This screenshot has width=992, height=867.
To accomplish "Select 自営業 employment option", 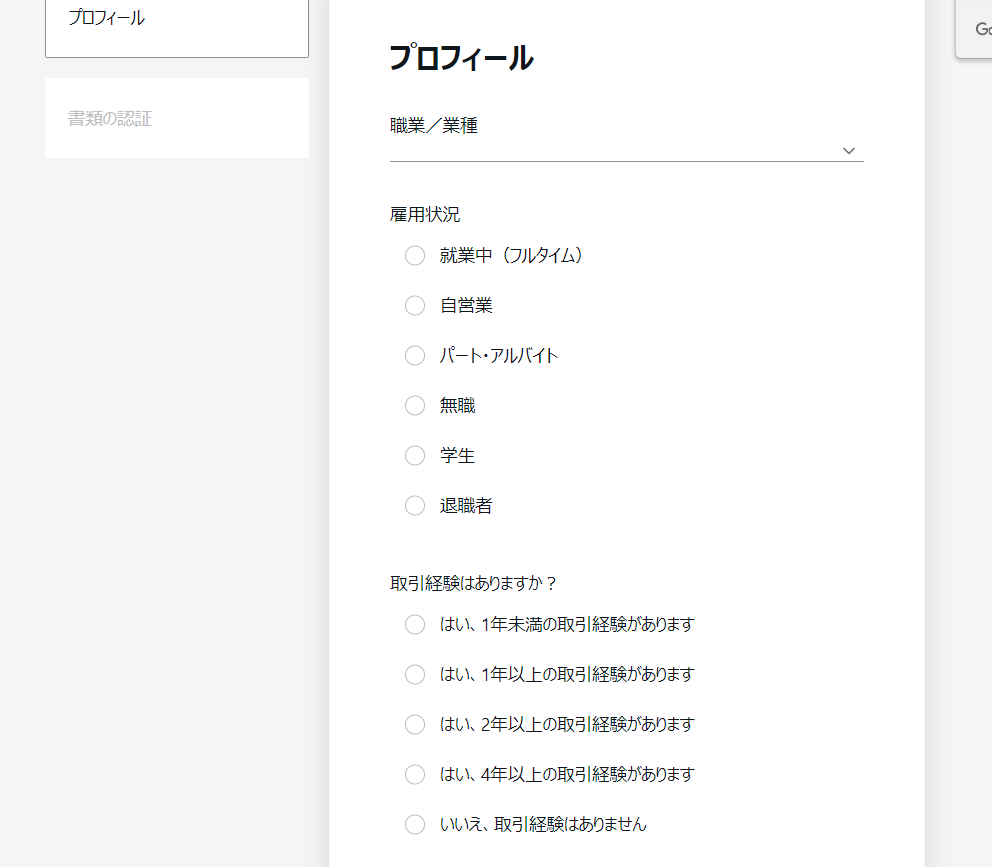I will (415, 306).
